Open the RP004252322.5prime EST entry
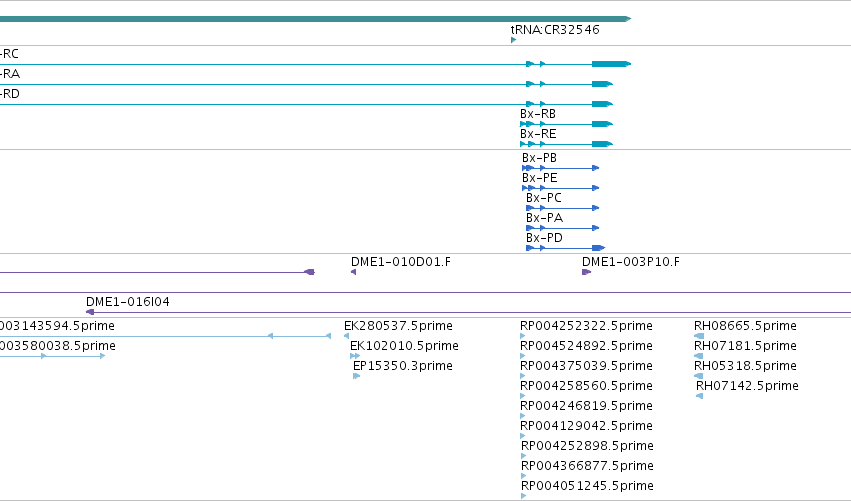The image size is (851, 501). pos(586,326)
